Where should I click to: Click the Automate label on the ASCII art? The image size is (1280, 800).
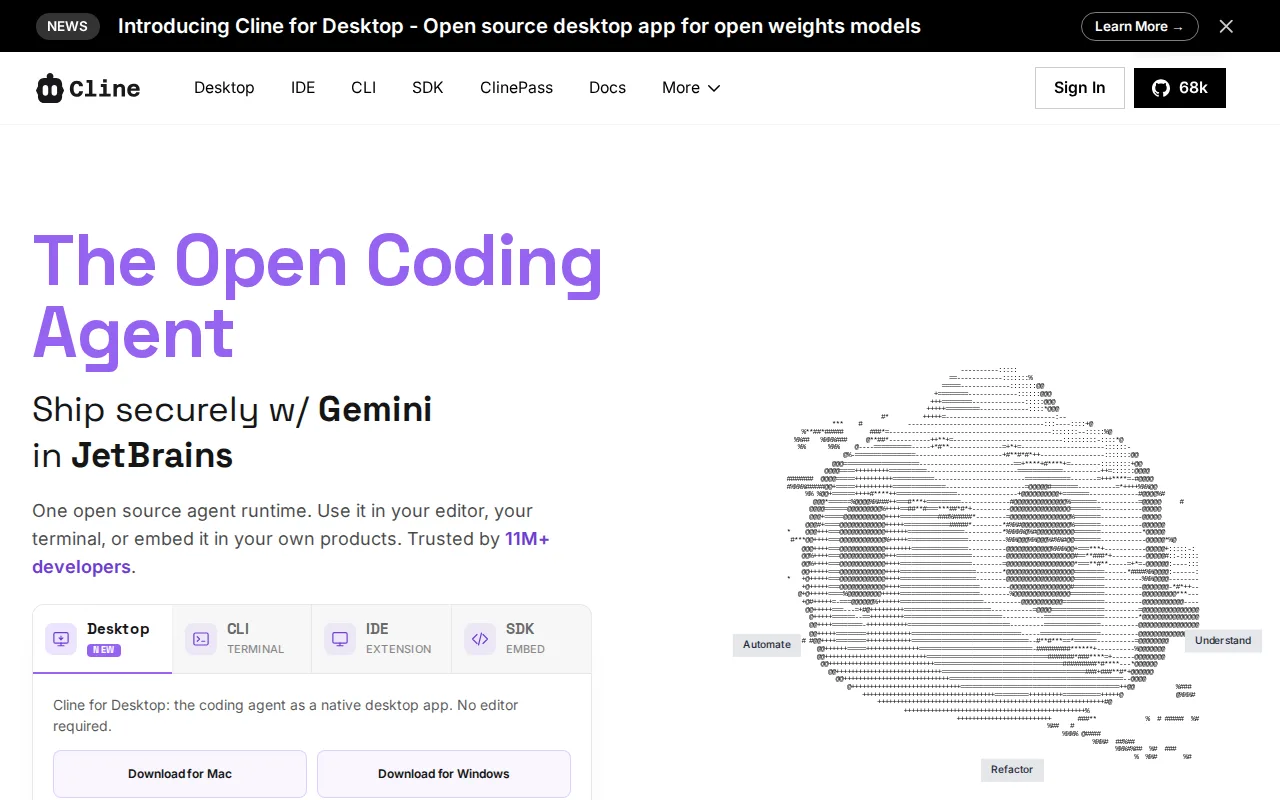767,645
